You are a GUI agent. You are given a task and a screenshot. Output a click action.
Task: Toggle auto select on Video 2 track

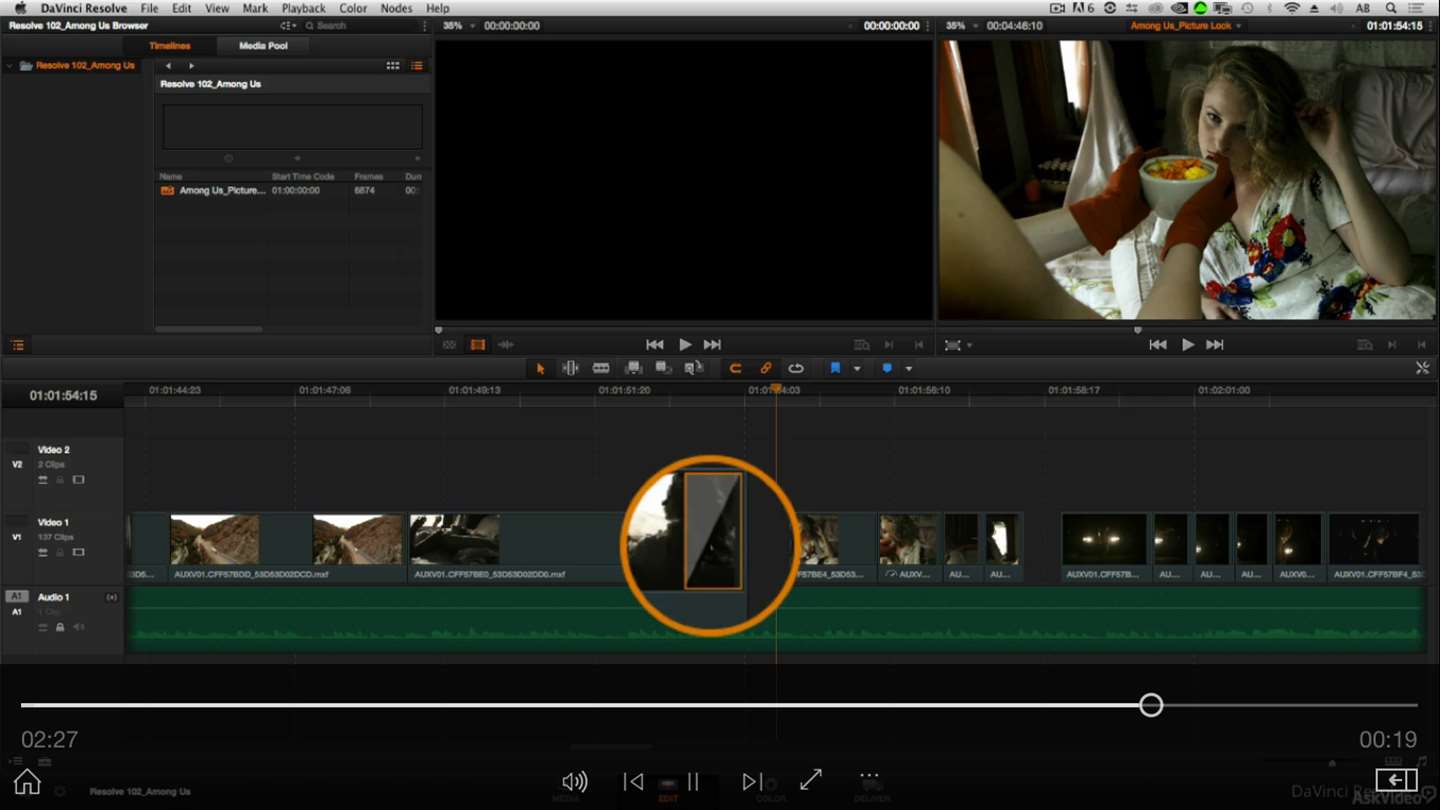pos(43,480)
